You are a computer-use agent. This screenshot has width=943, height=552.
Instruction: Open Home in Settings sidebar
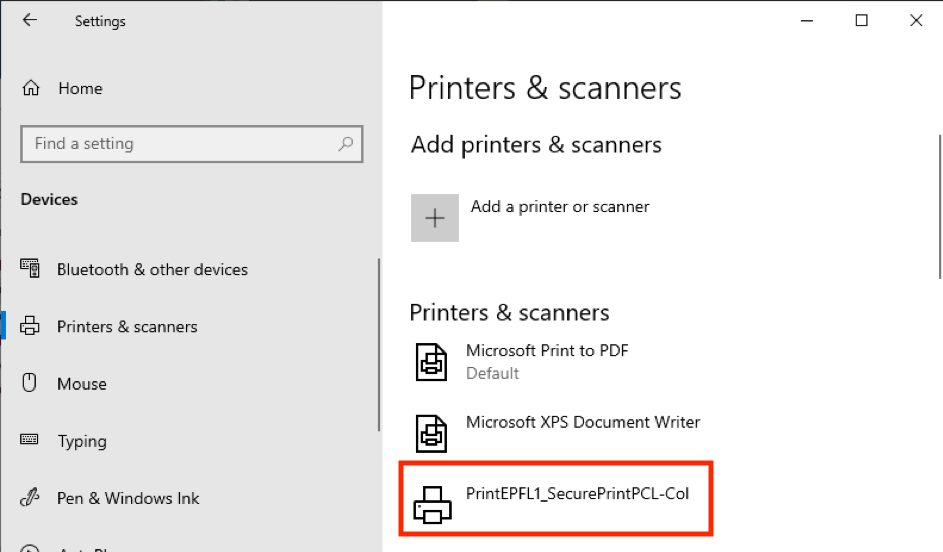[80, 88]
